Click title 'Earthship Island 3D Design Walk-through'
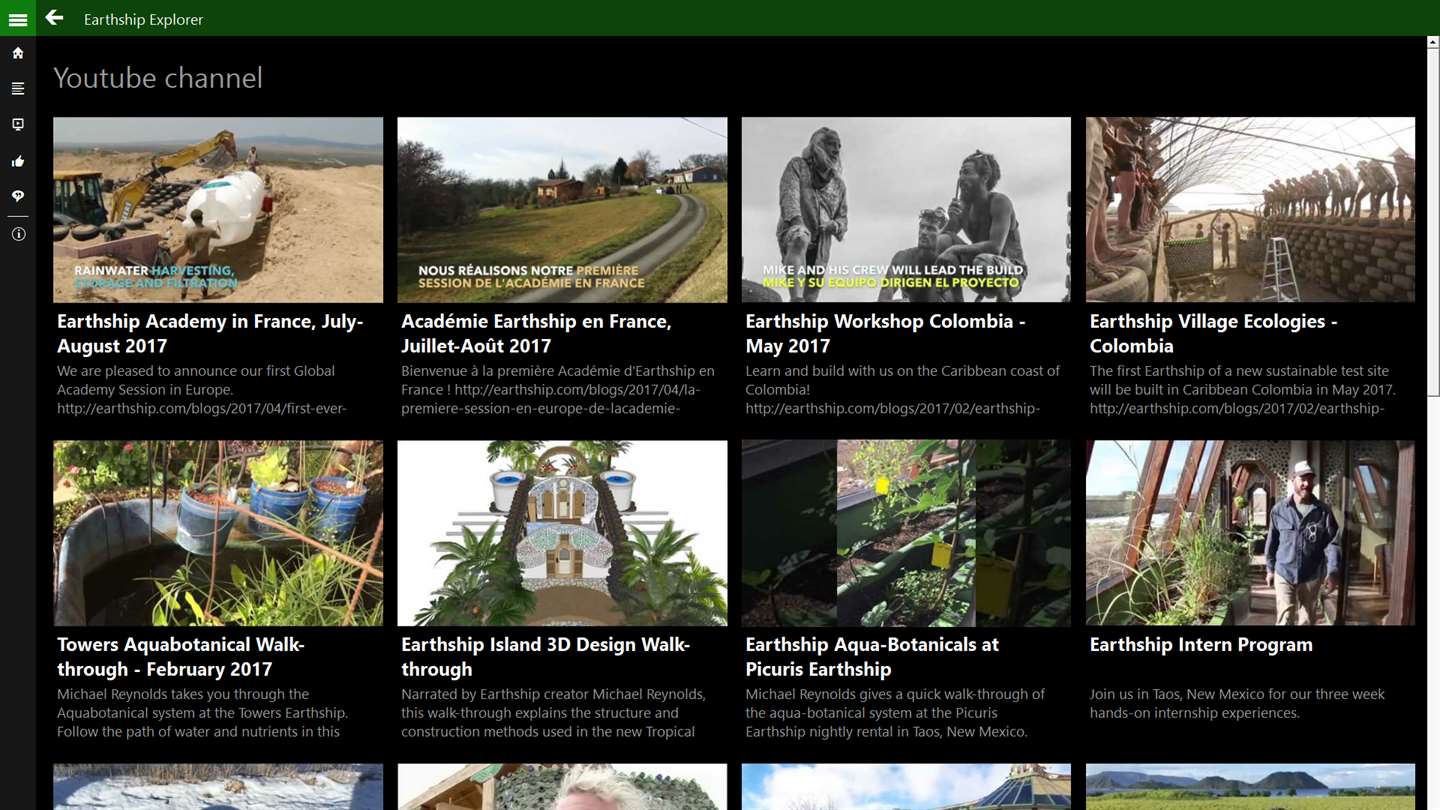Screen dimensions: 1440x810 (545, 656)
